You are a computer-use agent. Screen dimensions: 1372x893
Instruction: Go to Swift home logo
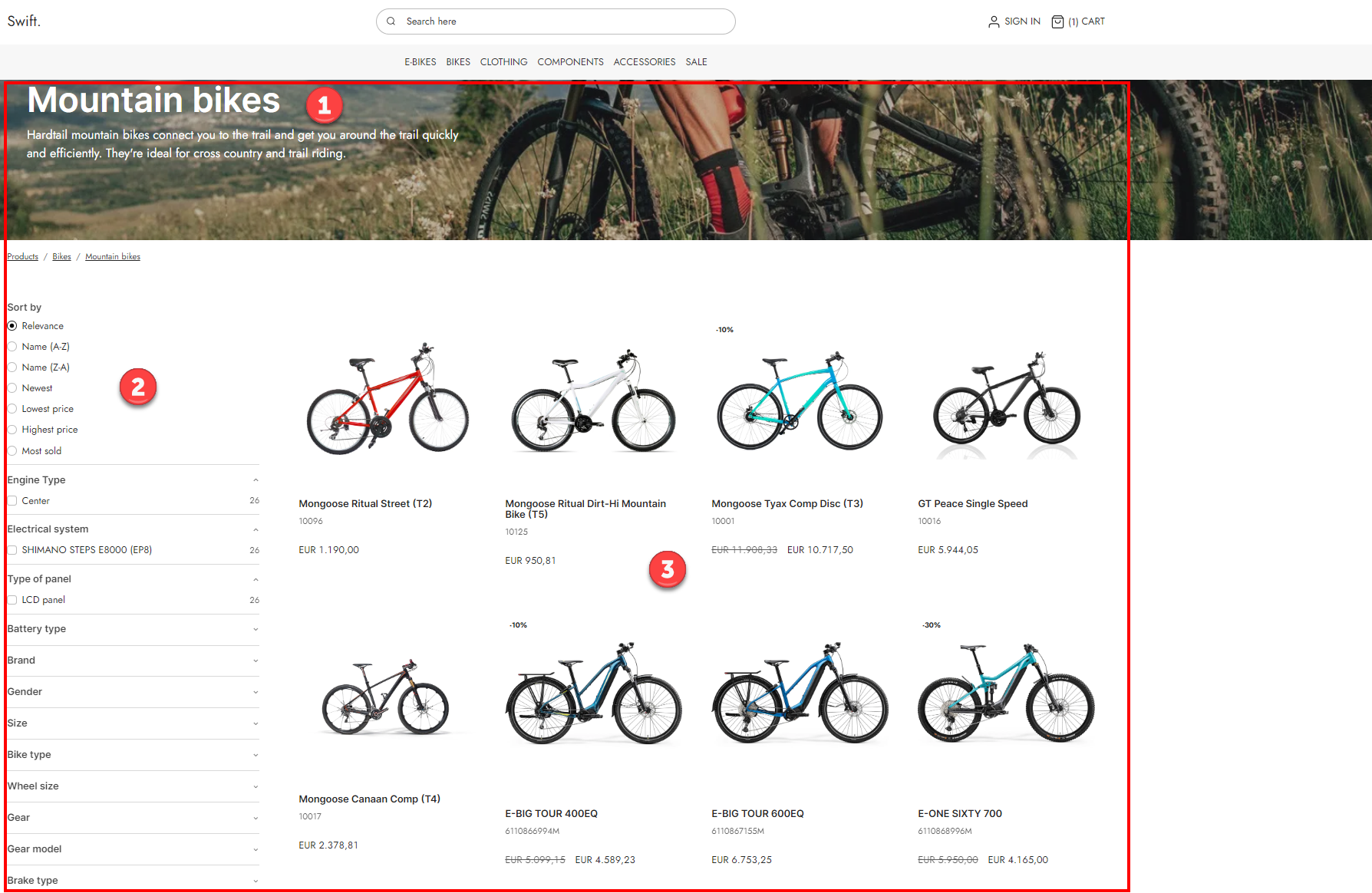[x=24, y=21]
